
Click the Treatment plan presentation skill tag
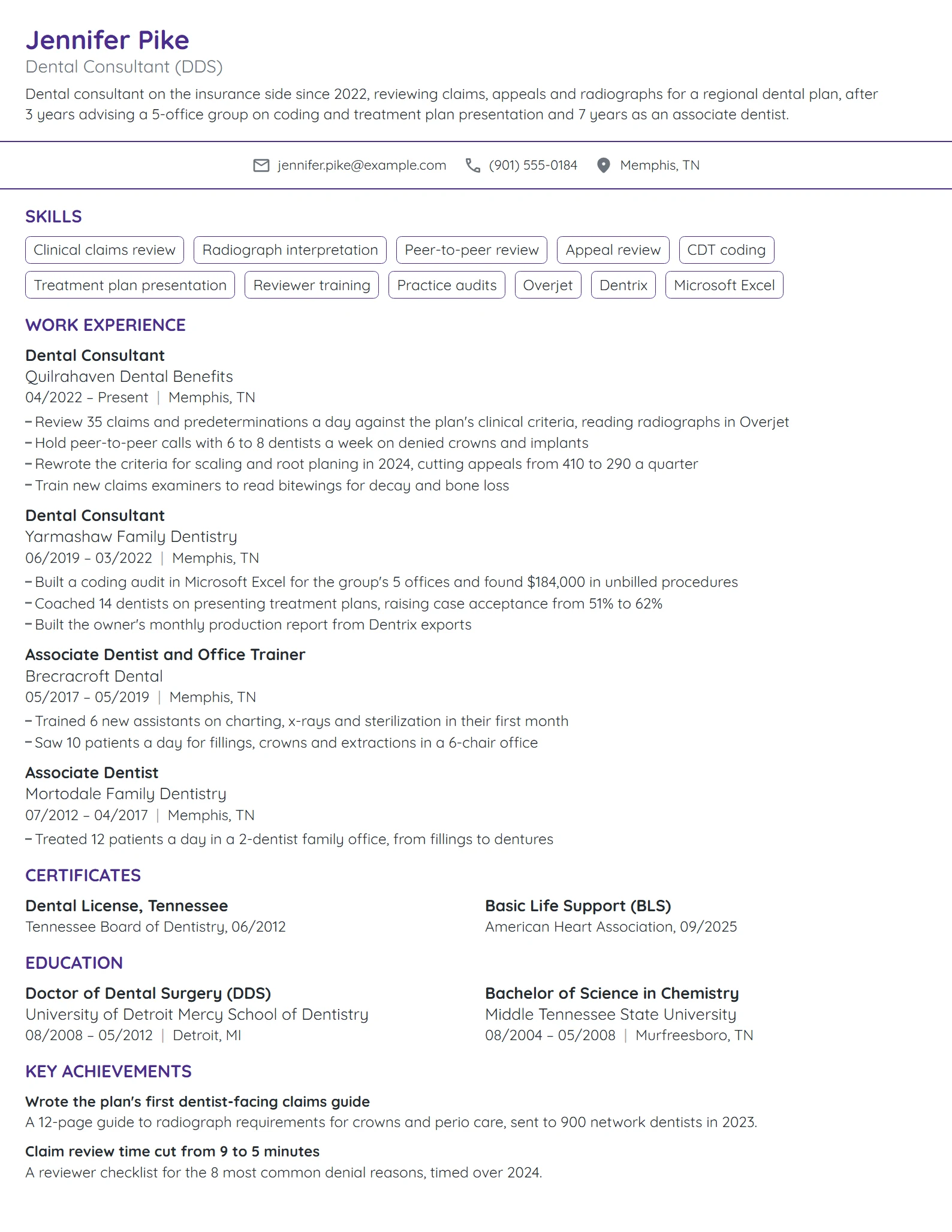[x=130, y=285]
